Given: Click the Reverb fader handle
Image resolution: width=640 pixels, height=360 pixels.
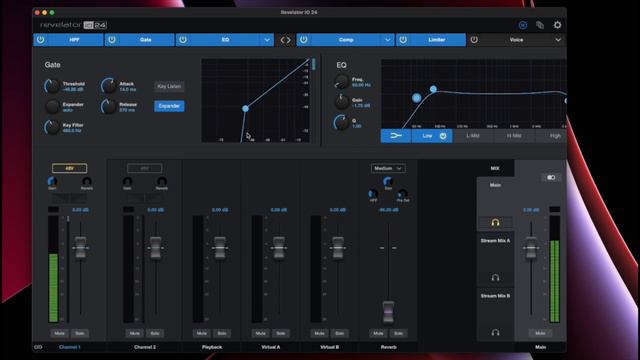Looking at the screenshot, I should point(388,312).
